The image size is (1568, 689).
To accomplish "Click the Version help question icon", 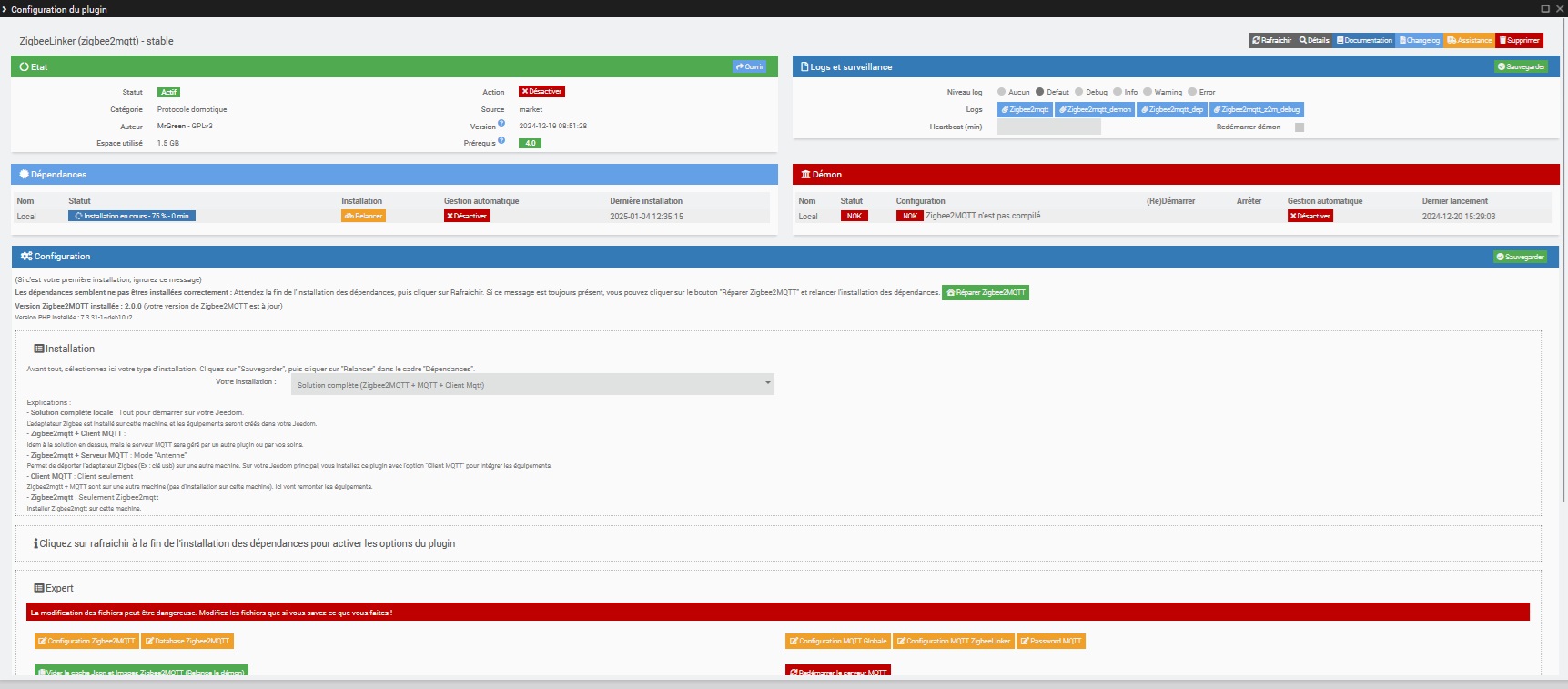I will [501, 123].
